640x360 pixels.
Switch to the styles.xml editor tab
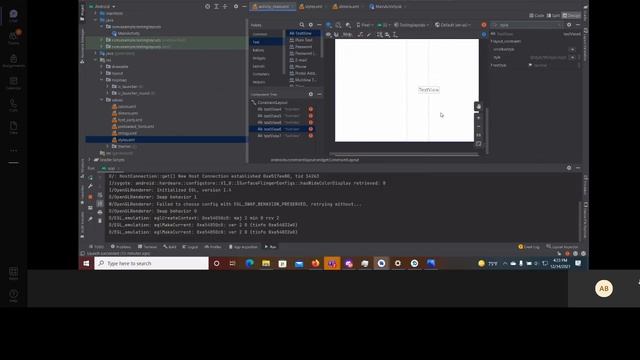click(313, 7)
